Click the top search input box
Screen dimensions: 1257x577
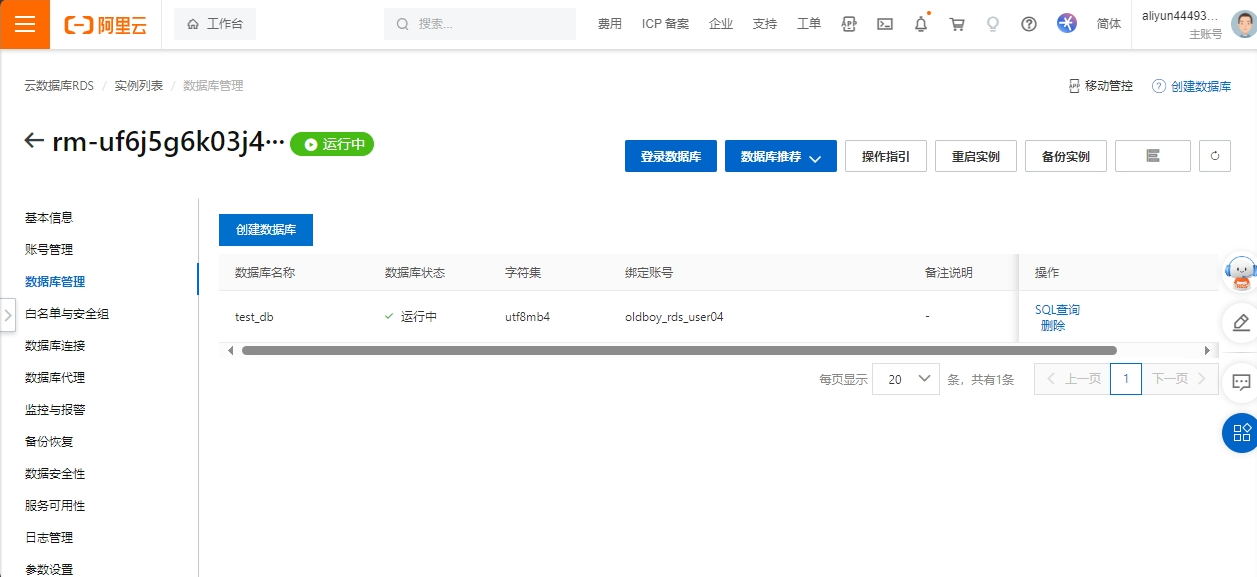tap(480, 24)
